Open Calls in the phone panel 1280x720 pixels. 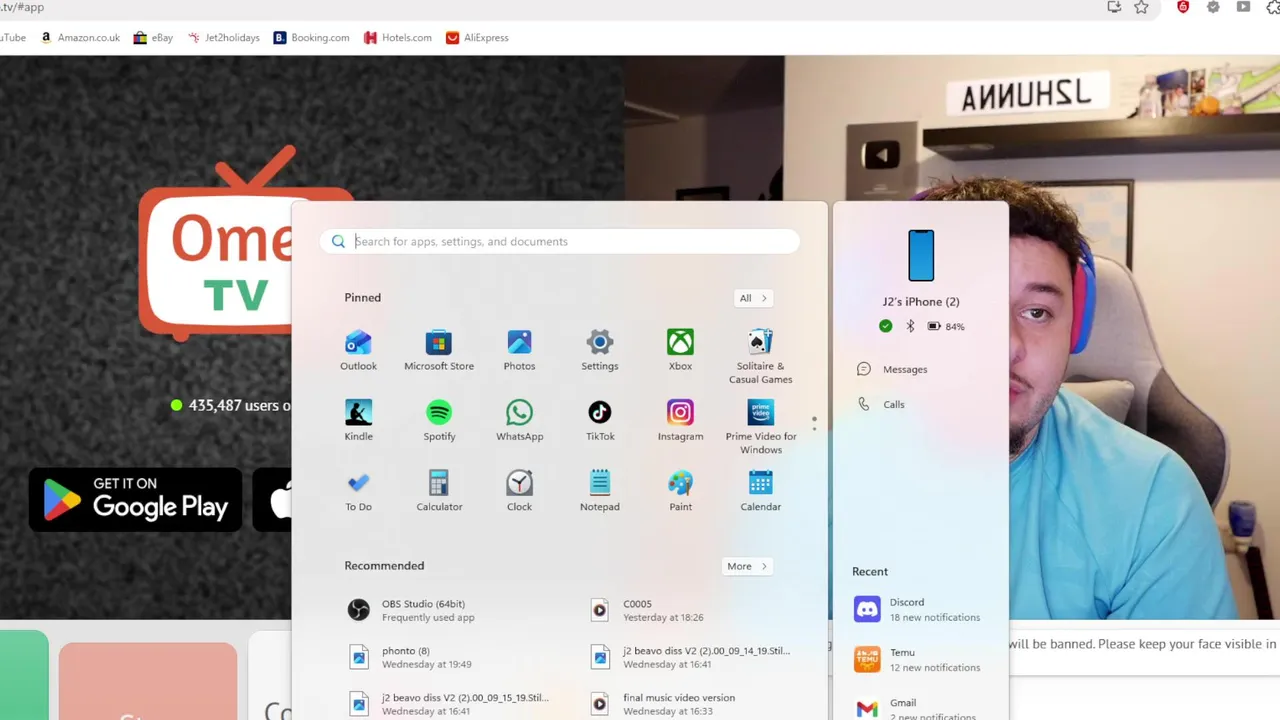tap(881, 404)
